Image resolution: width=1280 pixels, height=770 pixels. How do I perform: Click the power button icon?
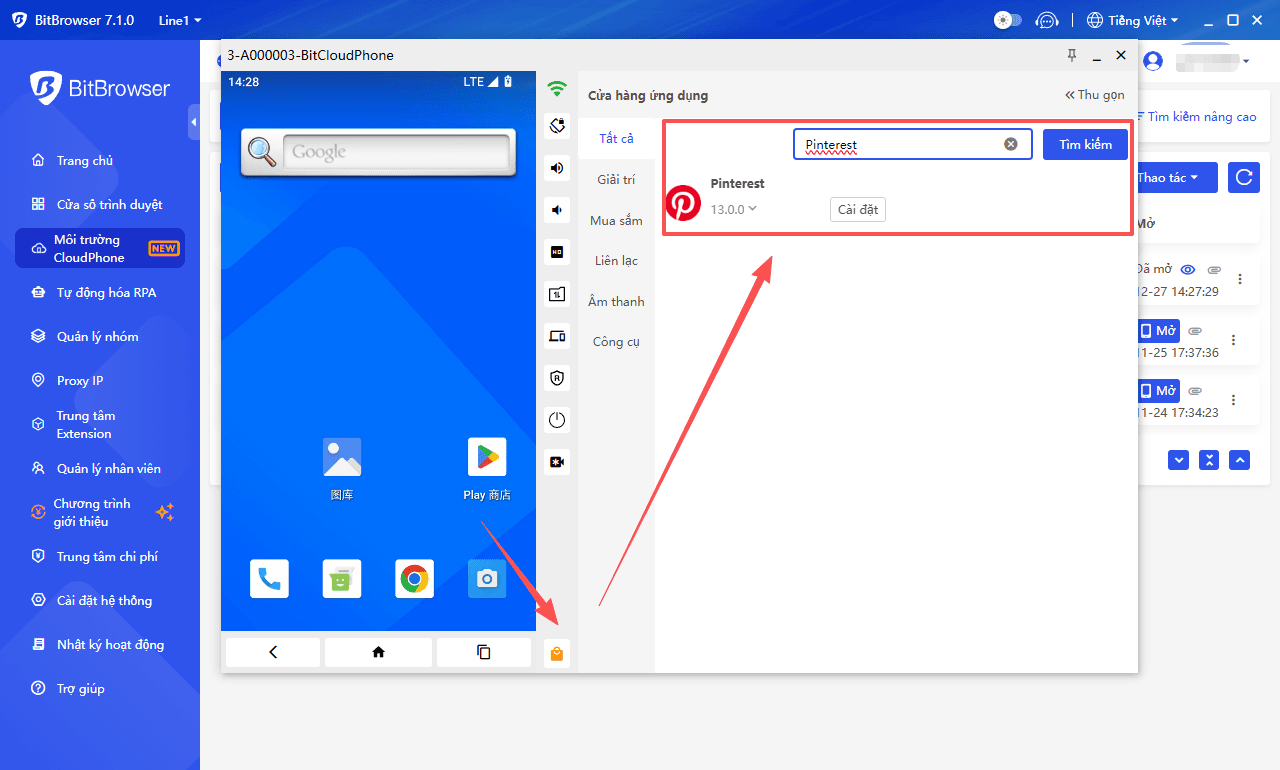(x=557, y=420)
